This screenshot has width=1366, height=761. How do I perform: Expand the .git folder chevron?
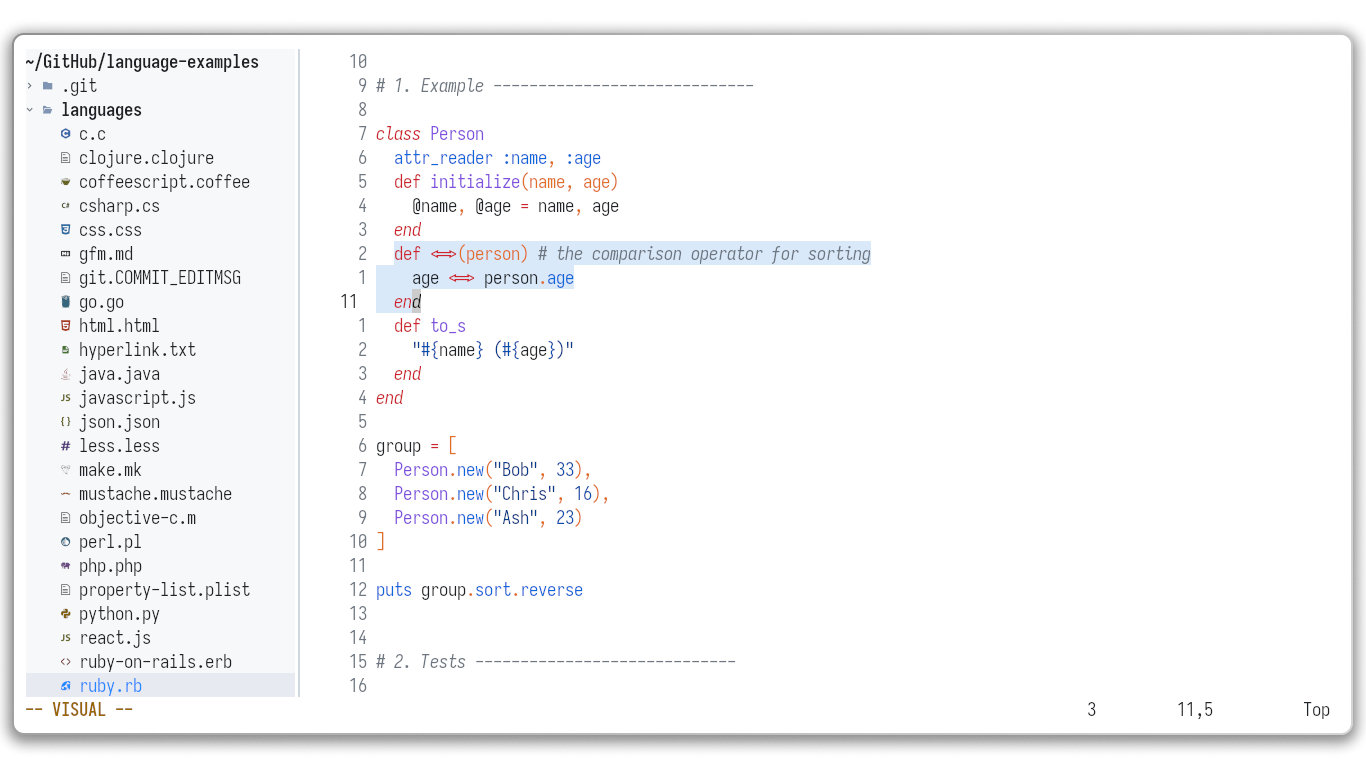click(x=30, y=86)
